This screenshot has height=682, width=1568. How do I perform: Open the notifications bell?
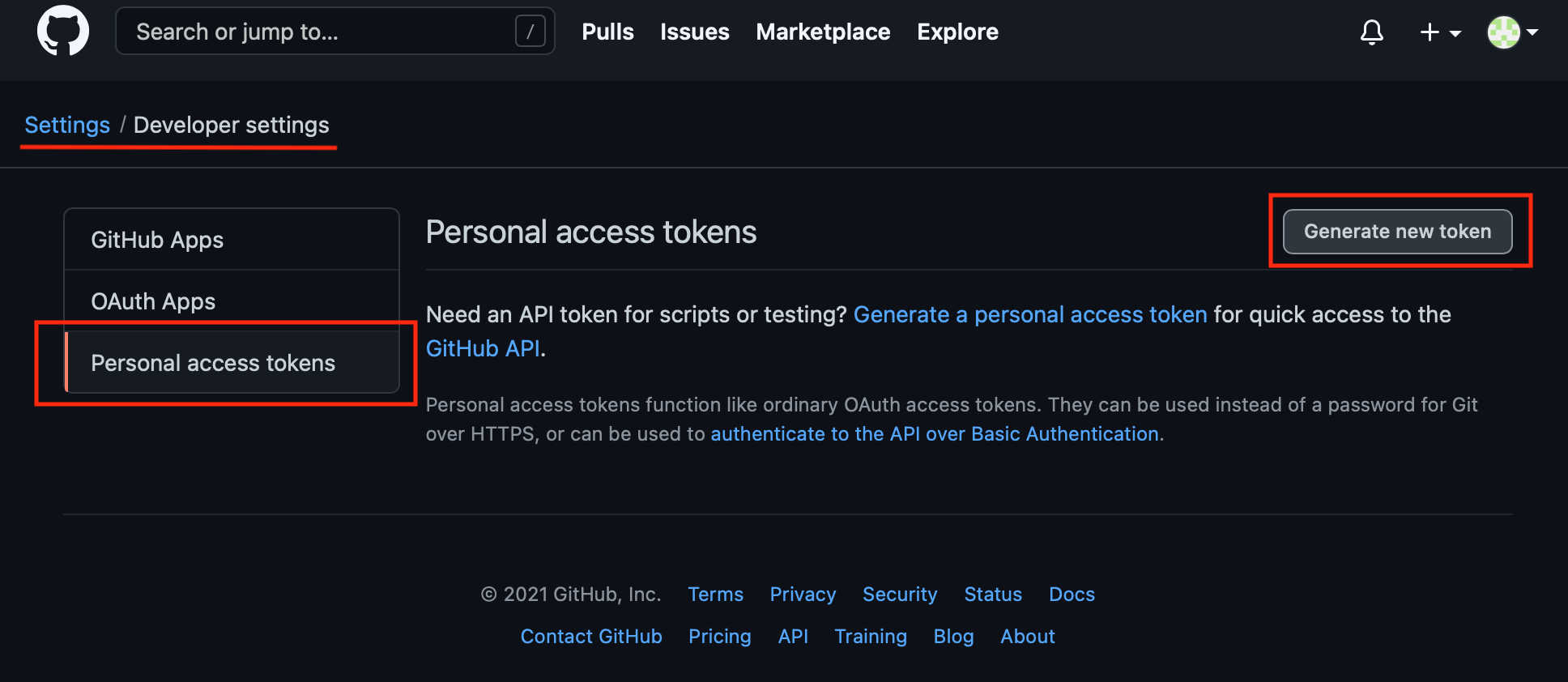coord(1371,32)
